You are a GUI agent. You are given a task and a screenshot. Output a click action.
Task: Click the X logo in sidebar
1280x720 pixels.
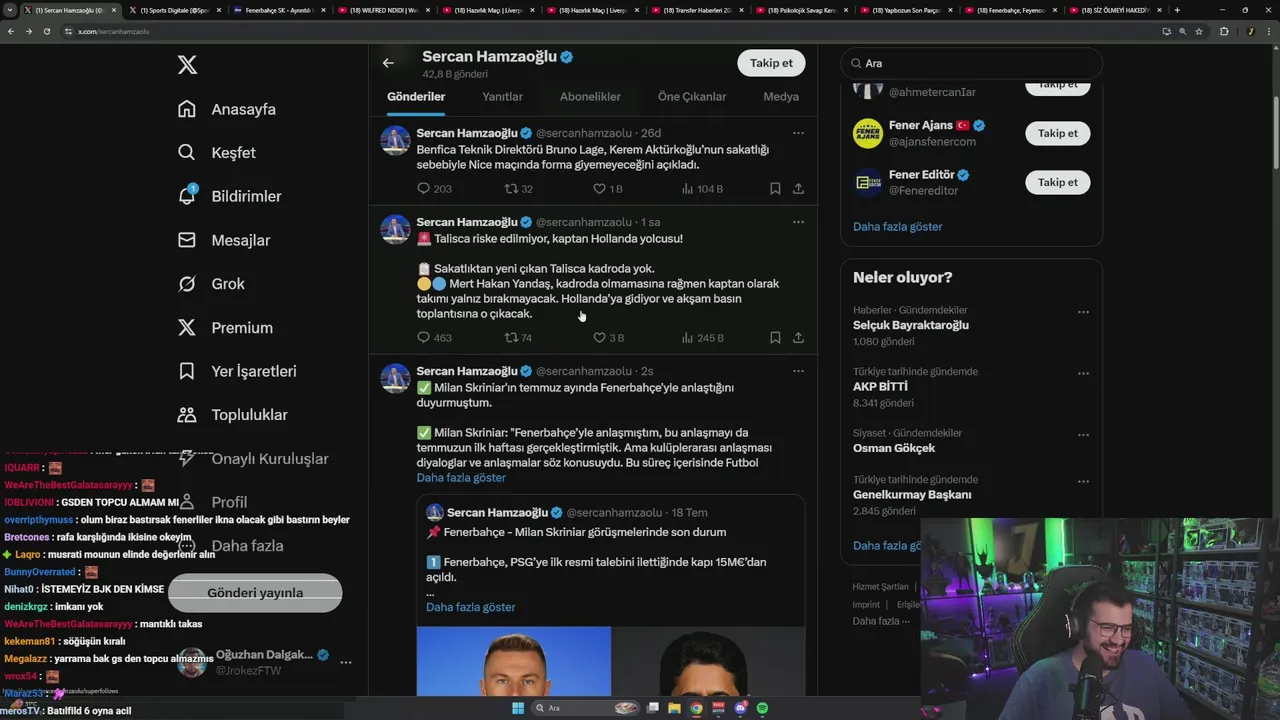click(187, 65)
